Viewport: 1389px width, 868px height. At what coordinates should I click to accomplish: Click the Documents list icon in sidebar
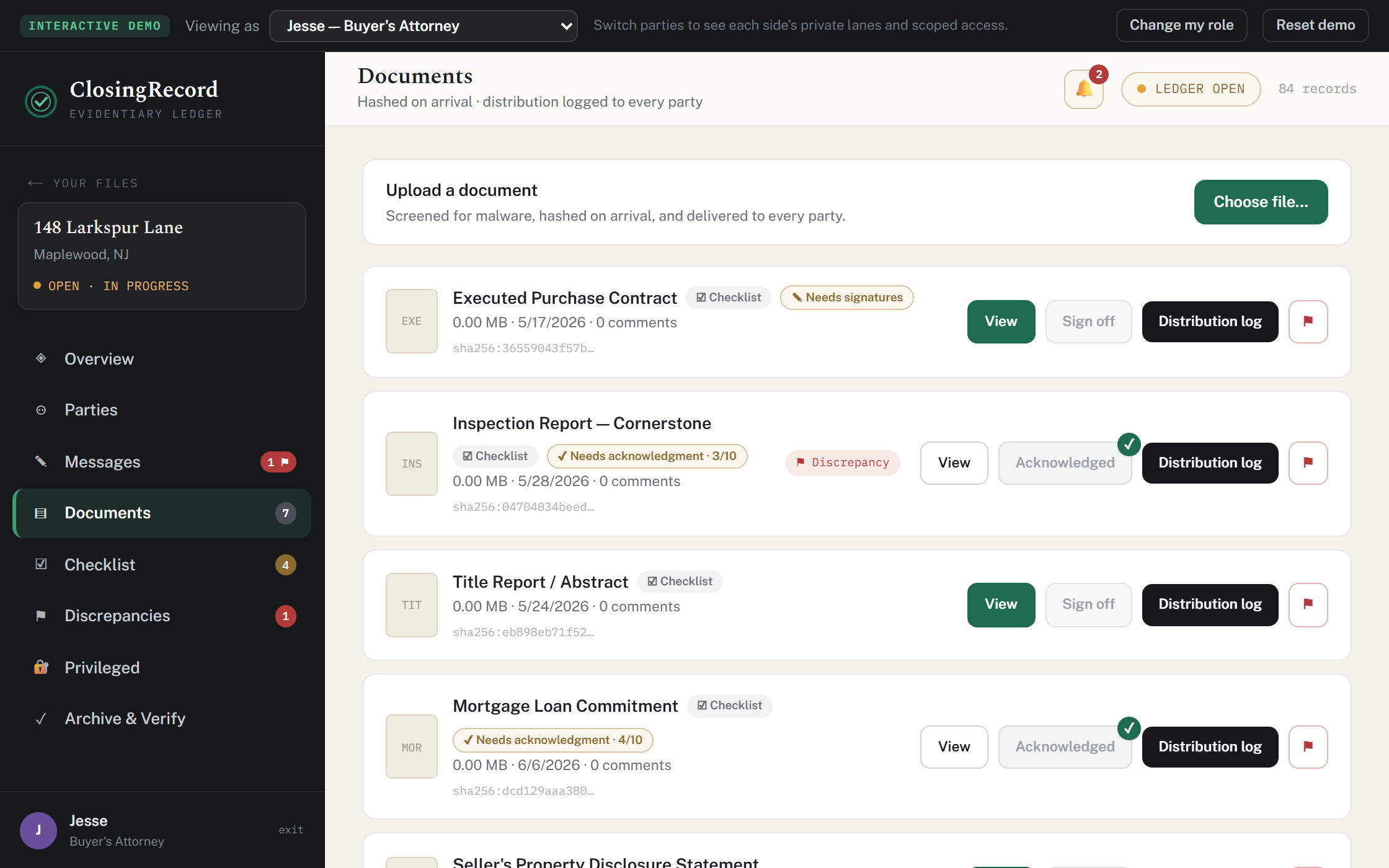tap(41, 513)
